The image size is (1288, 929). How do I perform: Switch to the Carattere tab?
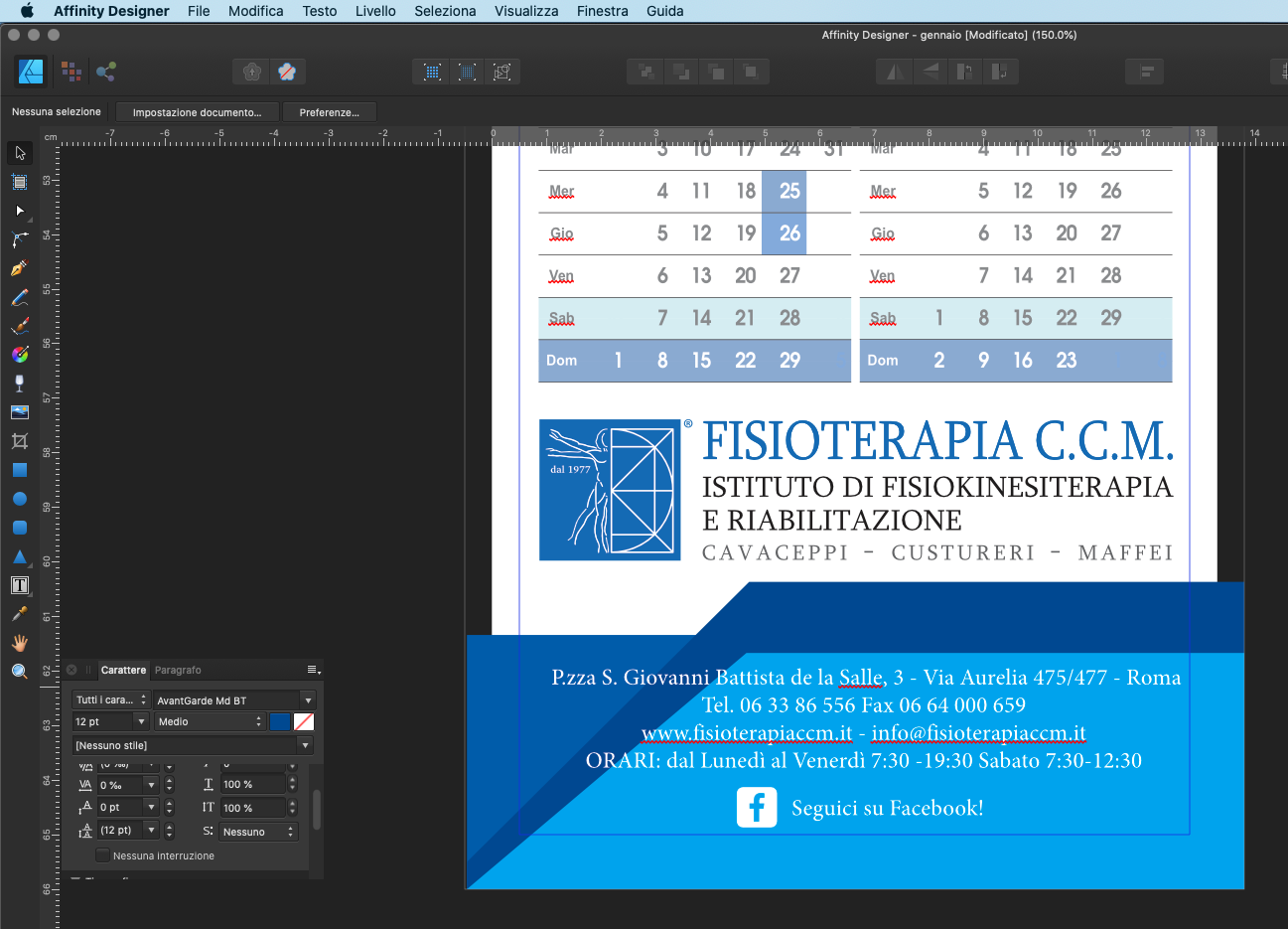123,670
